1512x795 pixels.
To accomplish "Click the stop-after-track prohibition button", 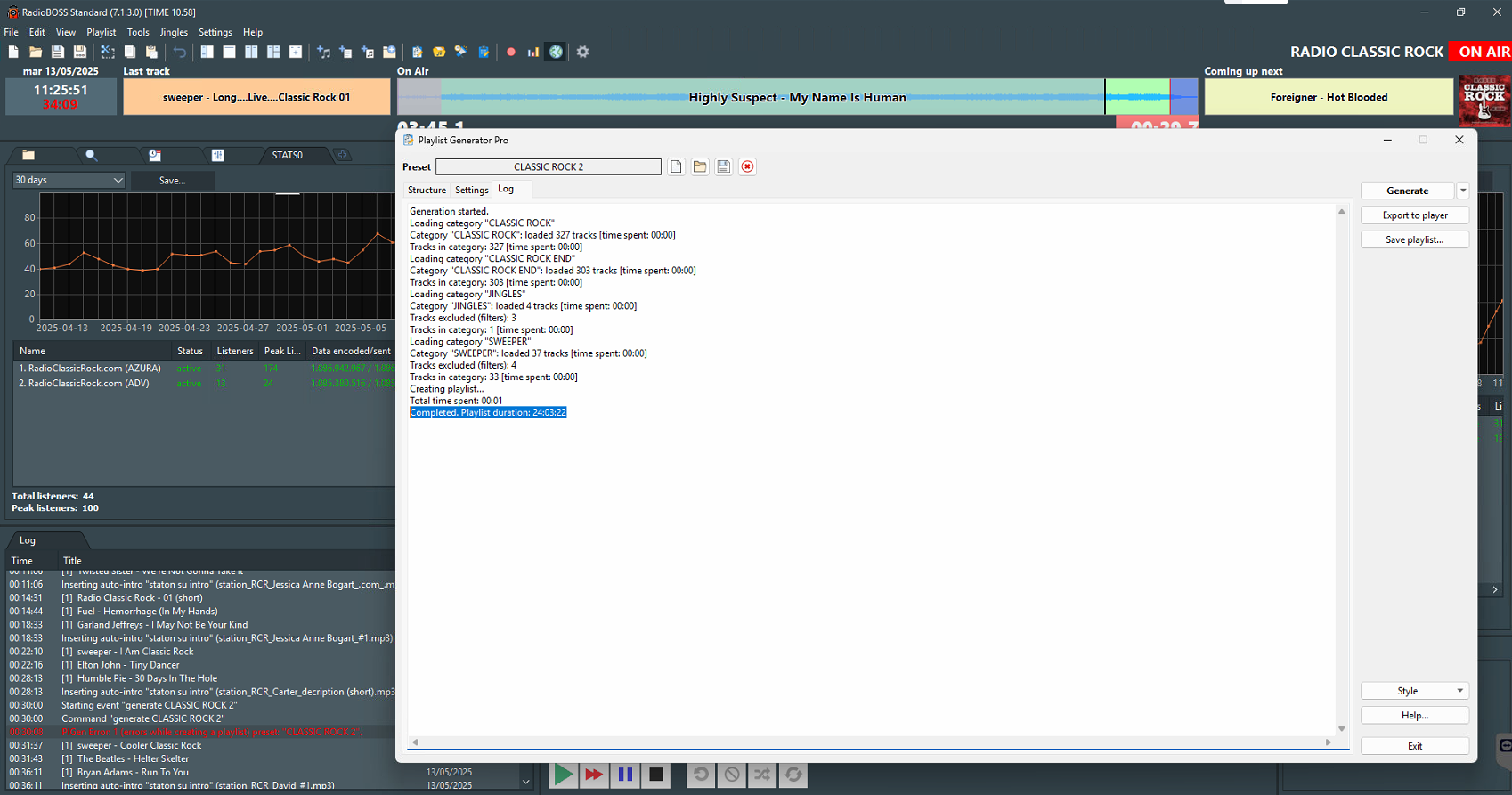I will click(732, 775).
